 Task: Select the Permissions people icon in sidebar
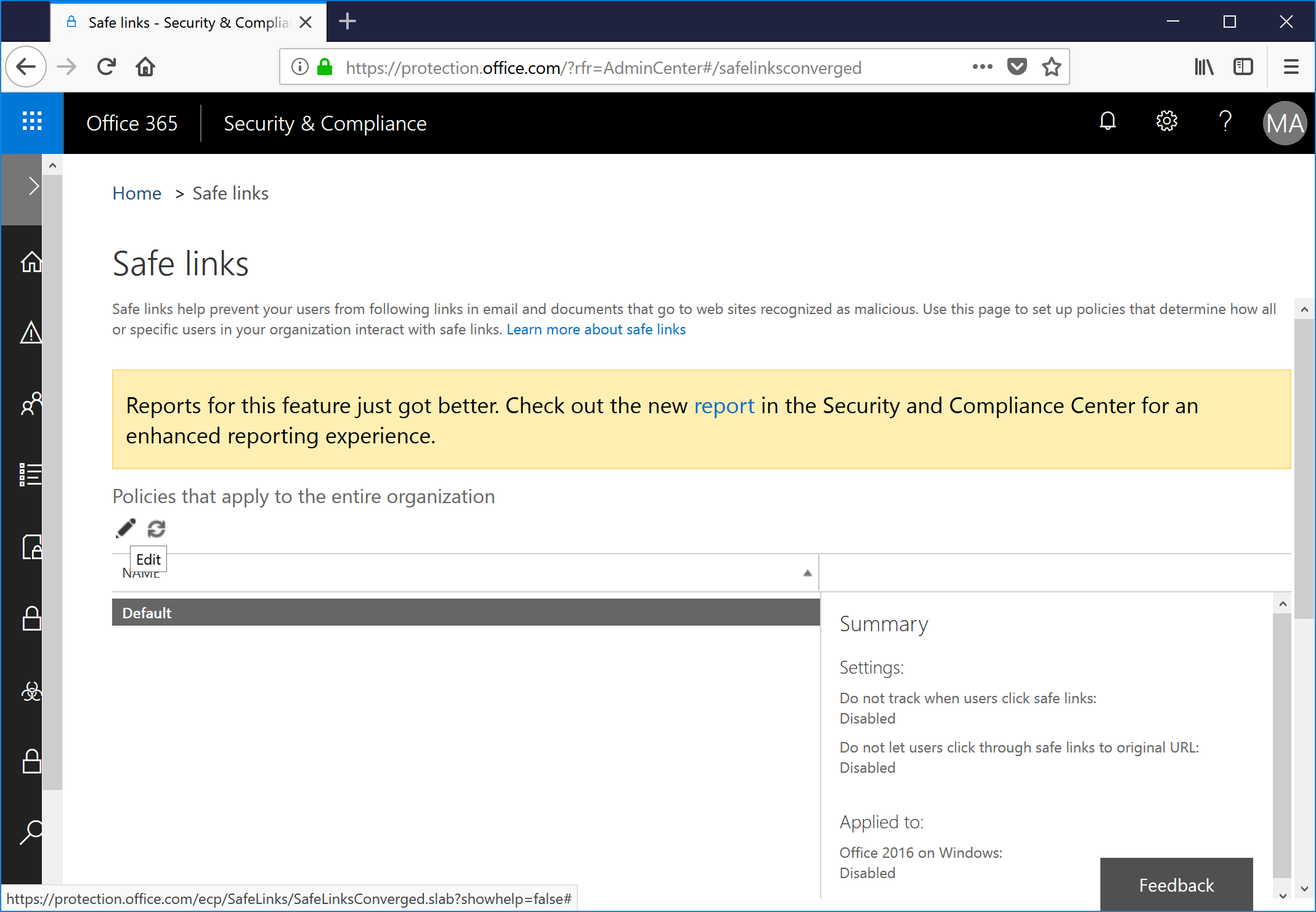(x=31, y=405)
